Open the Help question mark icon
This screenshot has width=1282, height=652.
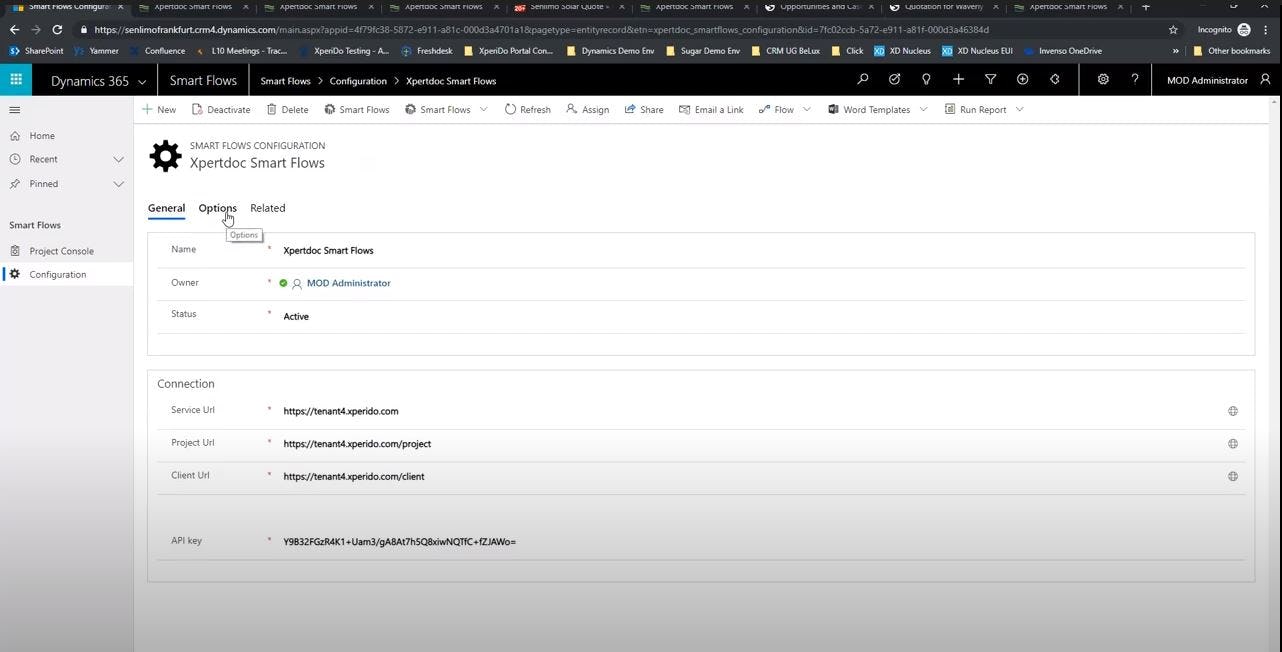tap(1134, 80)
